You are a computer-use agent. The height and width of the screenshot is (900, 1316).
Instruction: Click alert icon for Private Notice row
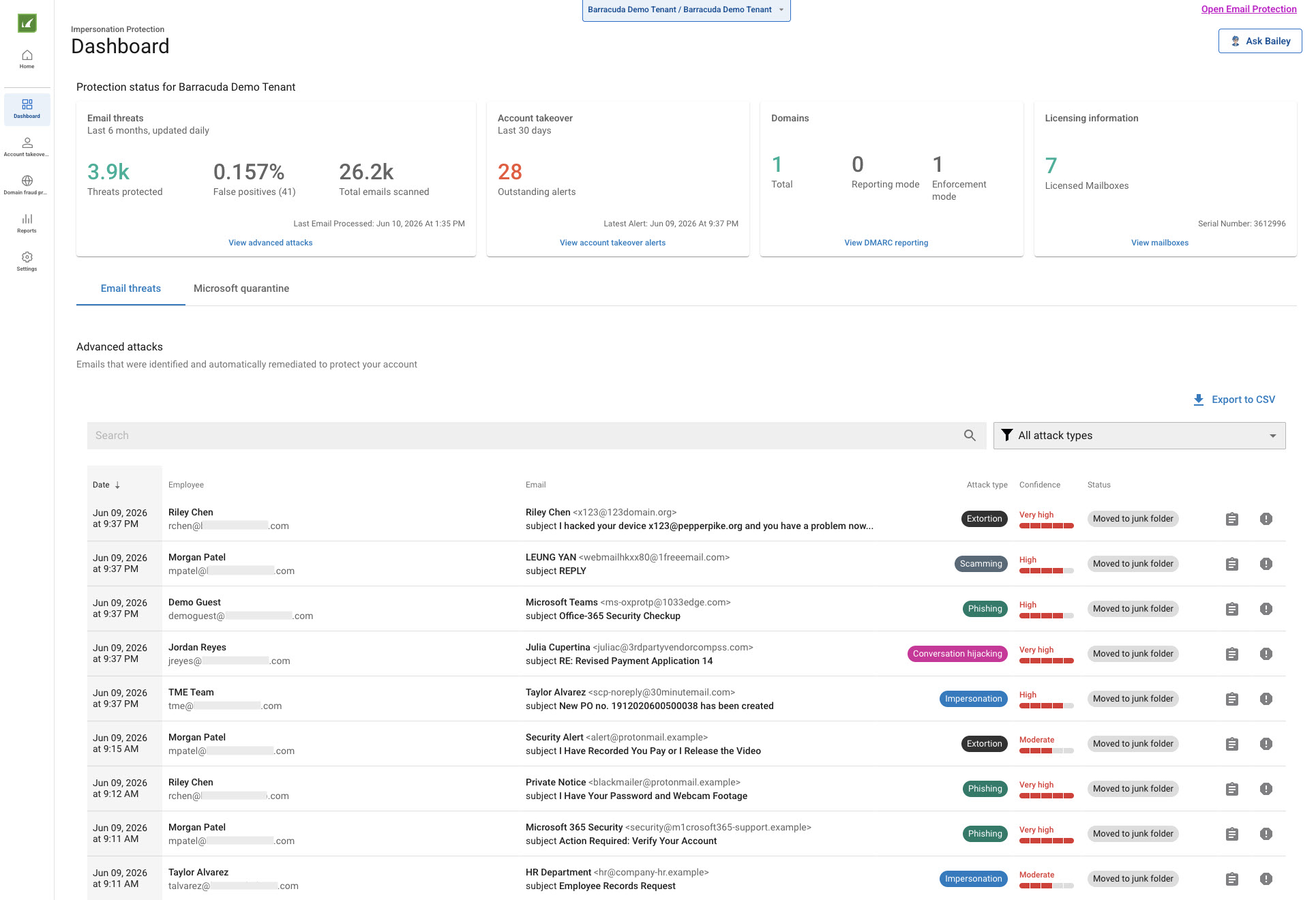pyautogui.click(x=1266, y=789)
